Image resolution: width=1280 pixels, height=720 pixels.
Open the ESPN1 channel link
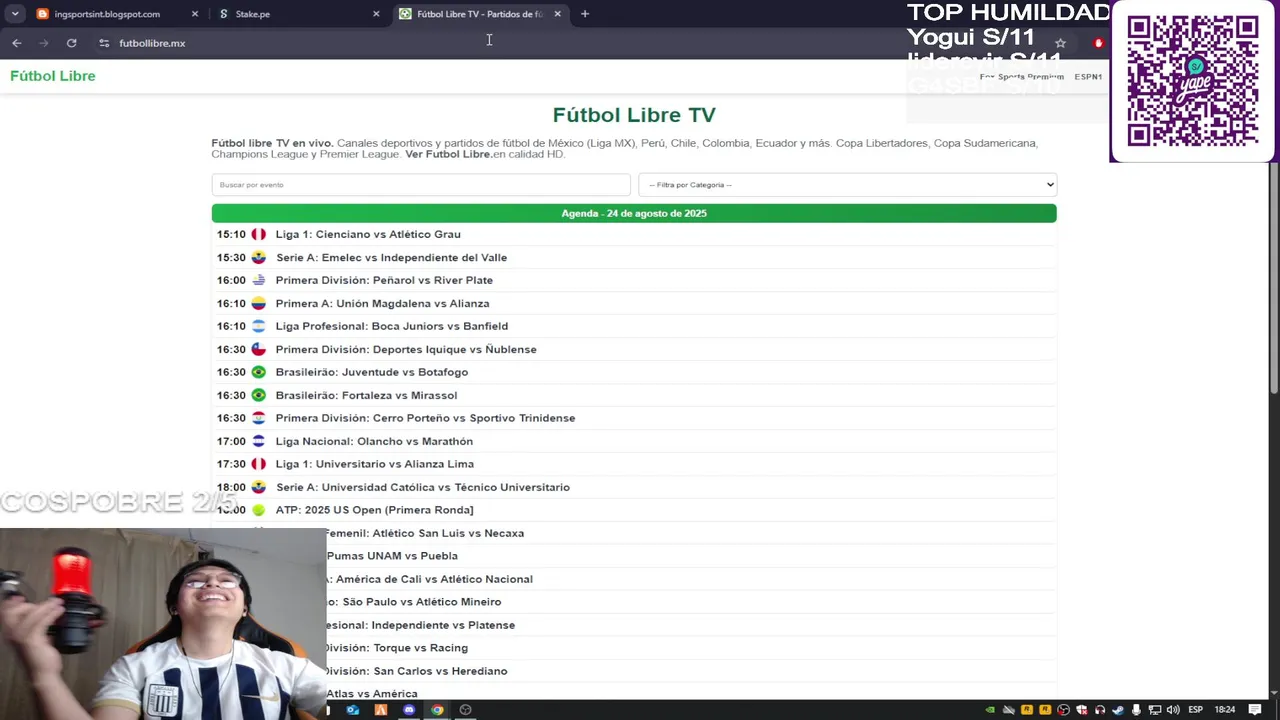(x=1088, y=77)
